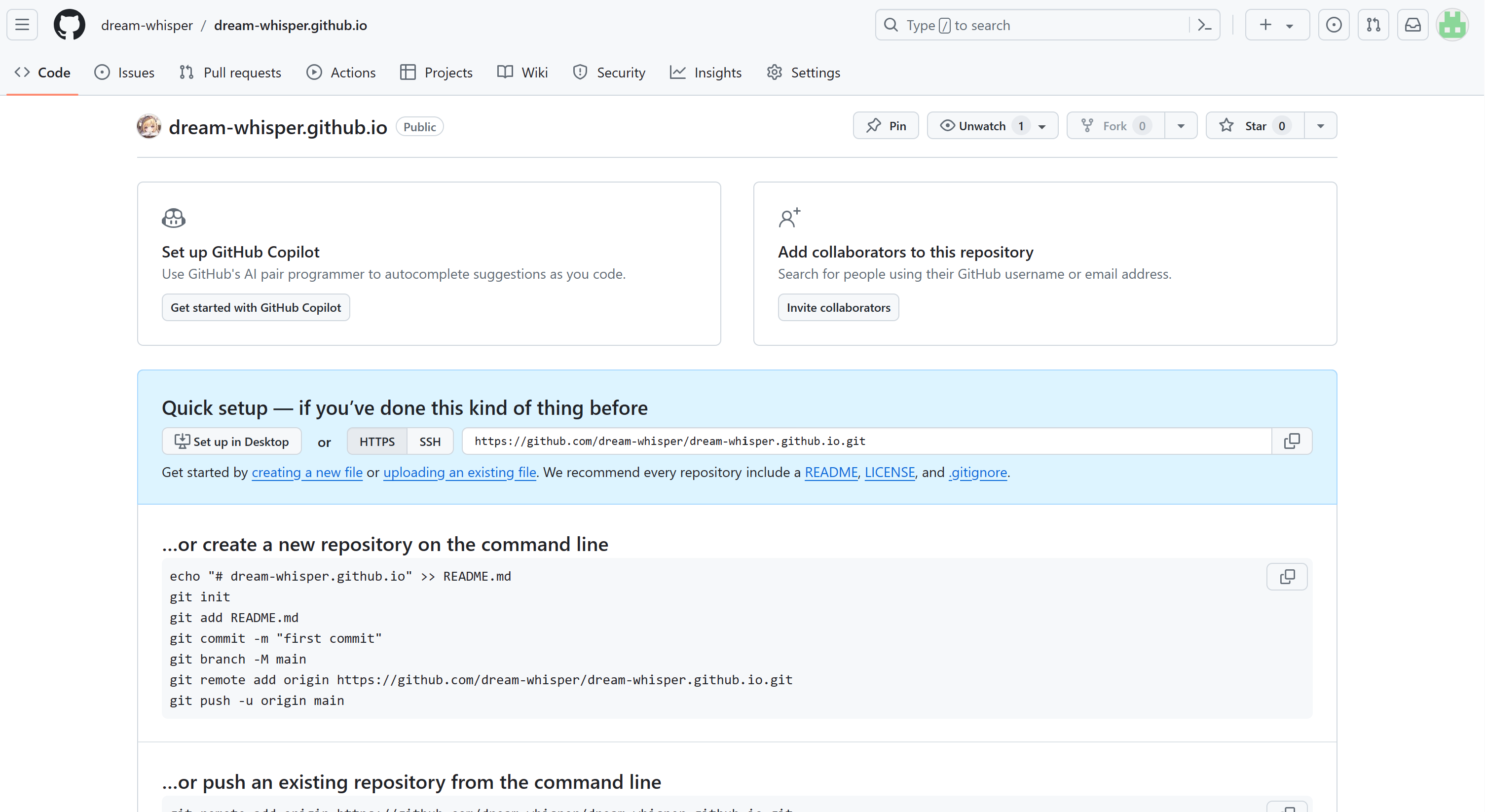Focus the Type / to search field
Image resolution: width=1485 pixels, height=812 pixels.
[1038, 25]
